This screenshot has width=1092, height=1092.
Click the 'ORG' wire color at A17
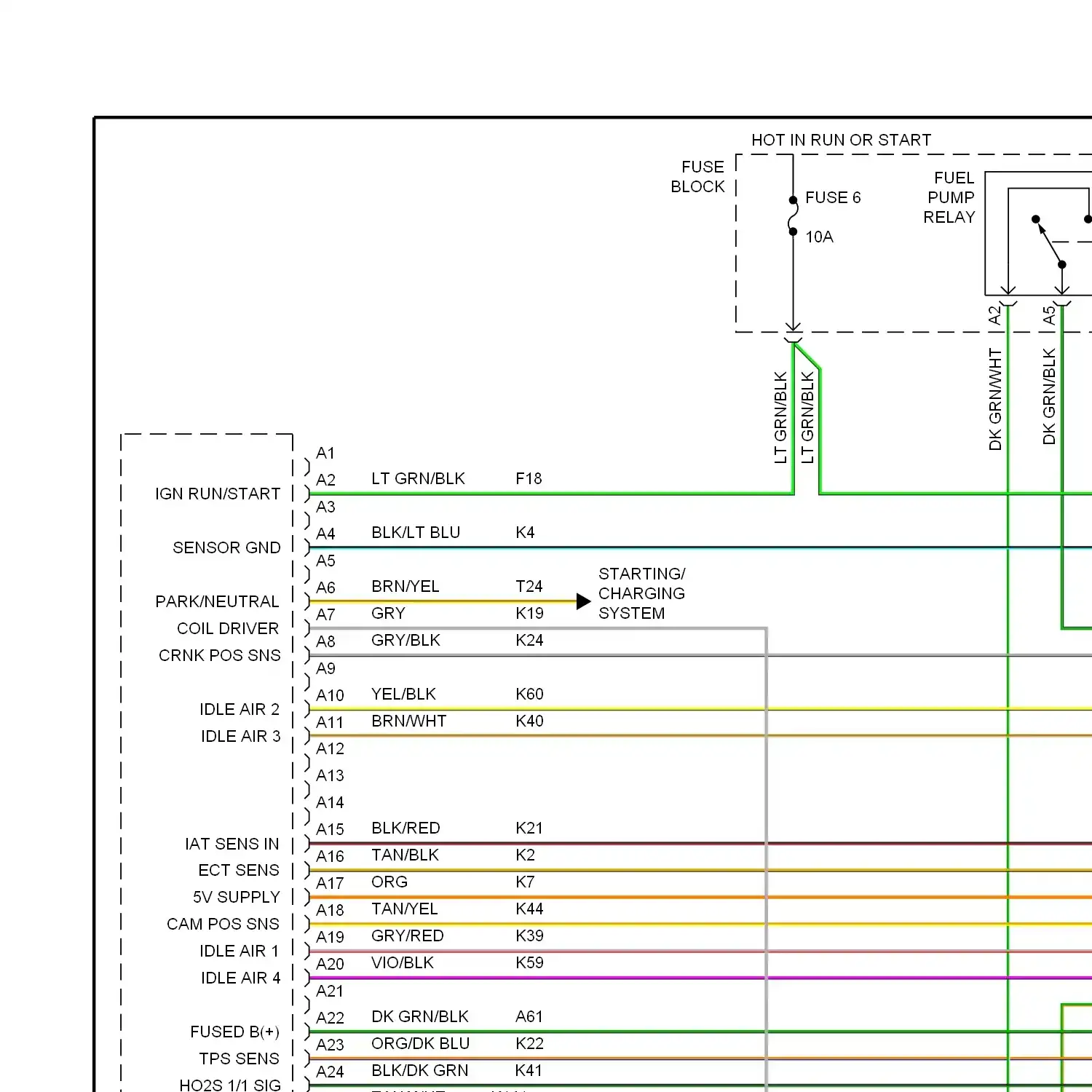pyautogui.click(x=389, y=882)
